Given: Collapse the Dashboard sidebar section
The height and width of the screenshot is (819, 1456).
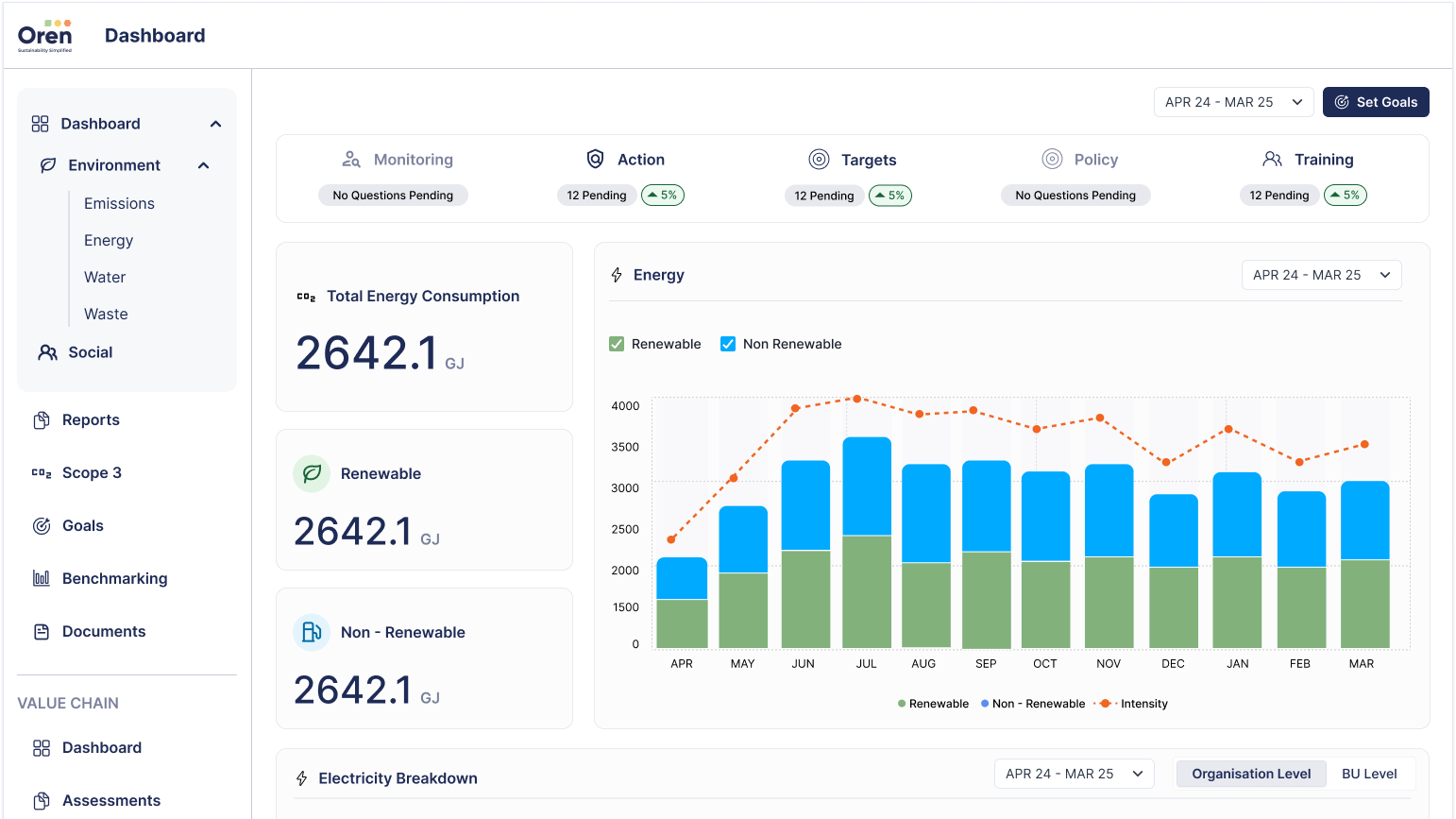Looking at the screenshot, I should click(215, 124).
